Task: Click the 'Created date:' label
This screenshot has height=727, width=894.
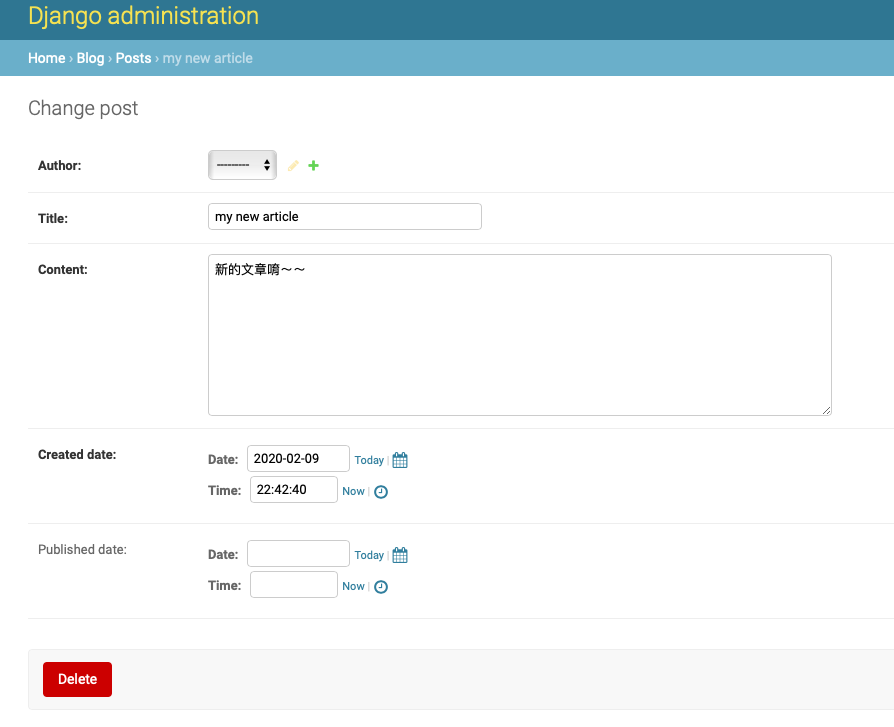Action: [77, 454]
